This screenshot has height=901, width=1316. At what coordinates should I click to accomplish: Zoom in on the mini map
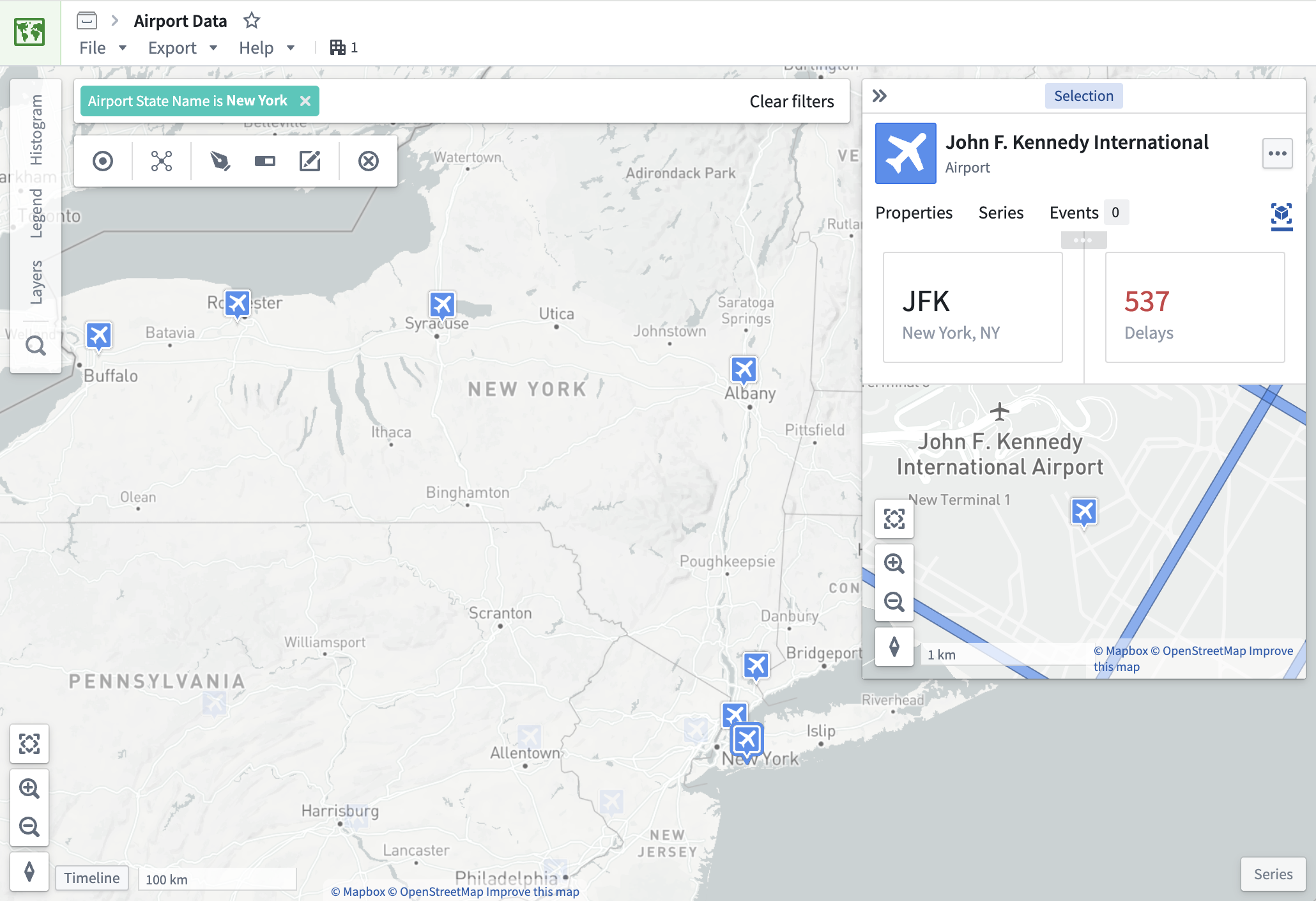894,564
